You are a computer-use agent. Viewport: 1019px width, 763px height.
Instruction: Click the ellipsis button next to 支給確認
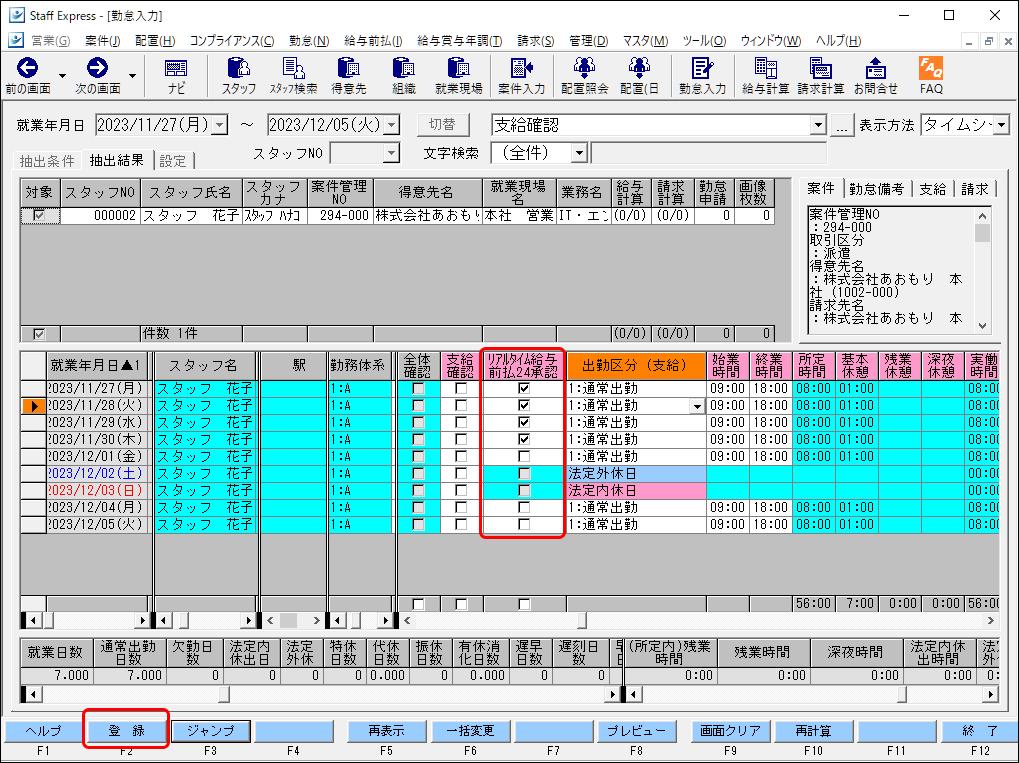[842, 125]
